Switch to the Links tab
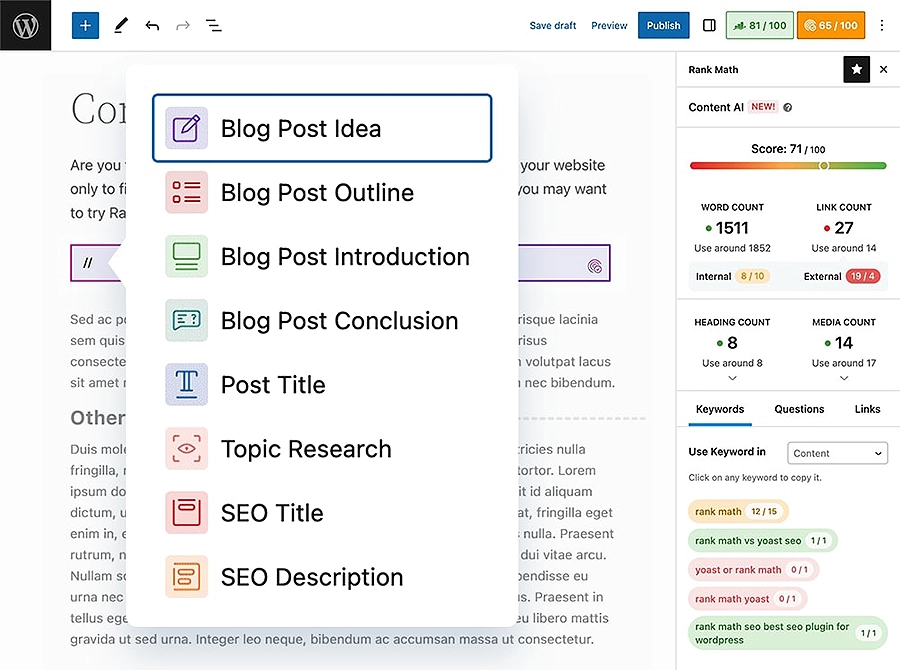The height and width of the screenshot is (670, 900). coord(866,409)
